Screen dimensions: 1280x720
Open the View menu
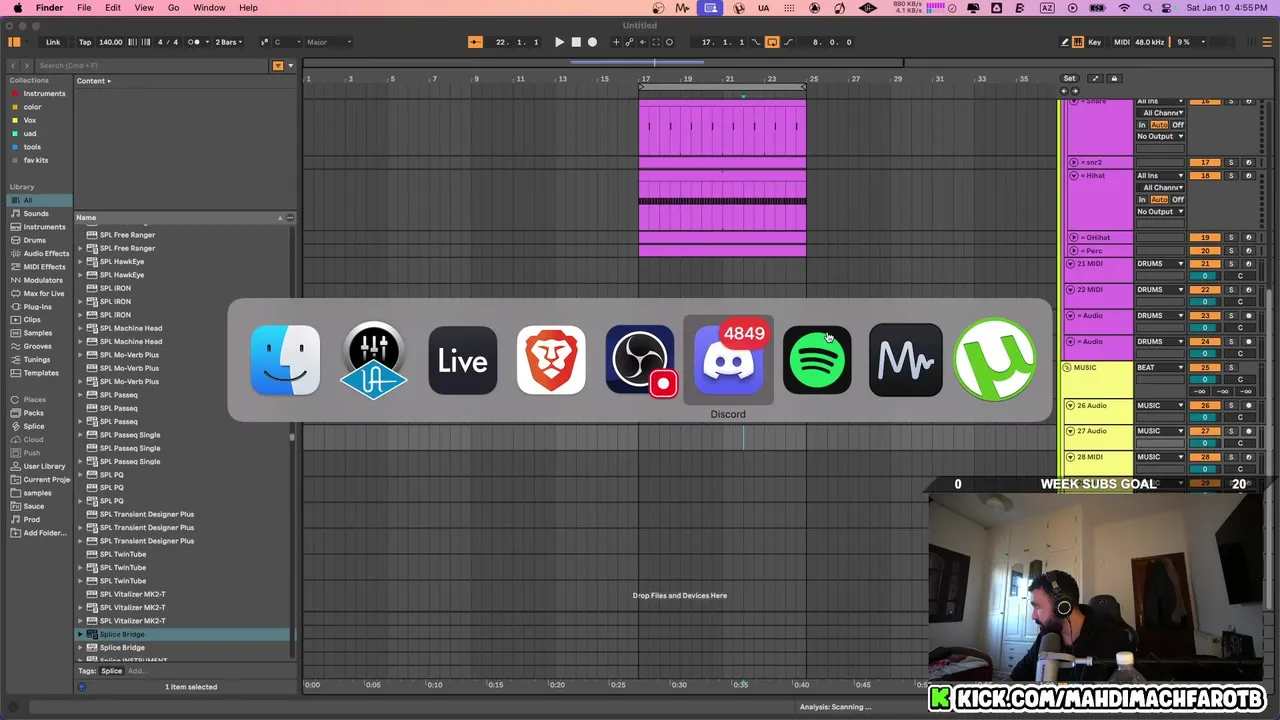[x=144, y=8]
